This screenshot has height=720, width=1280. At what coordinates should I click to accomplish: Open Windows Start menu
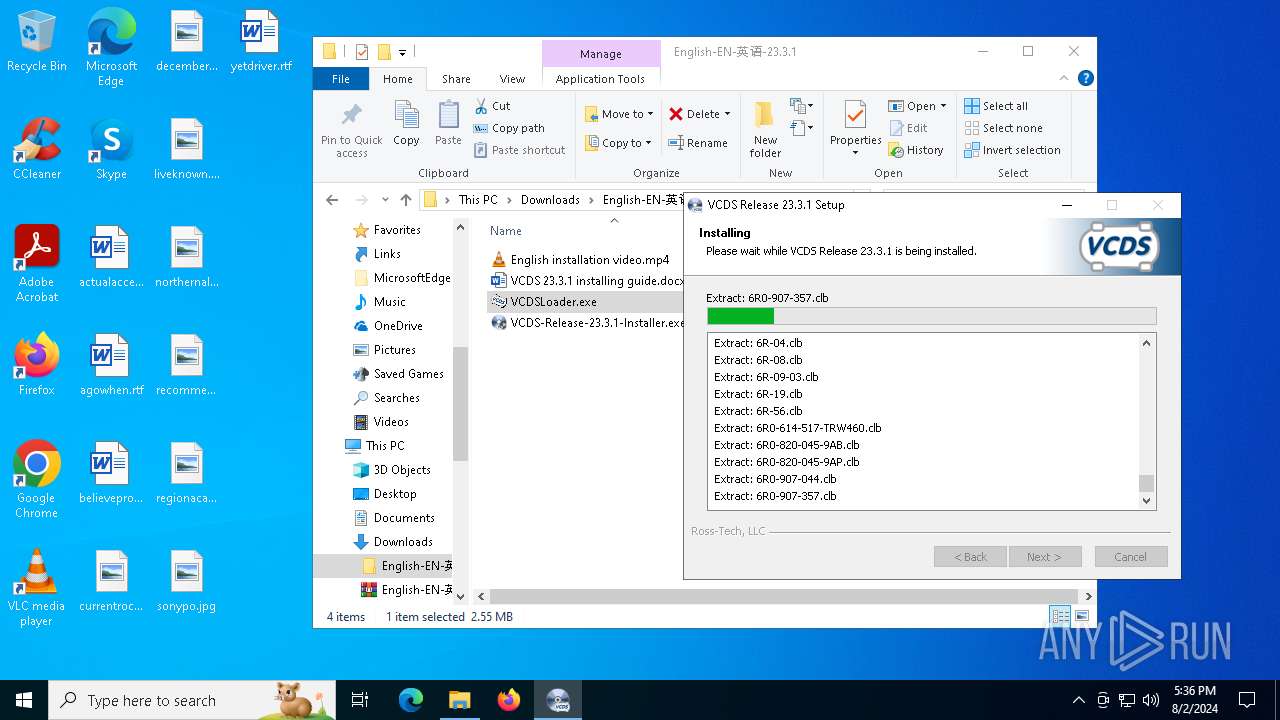click(24, 700)
